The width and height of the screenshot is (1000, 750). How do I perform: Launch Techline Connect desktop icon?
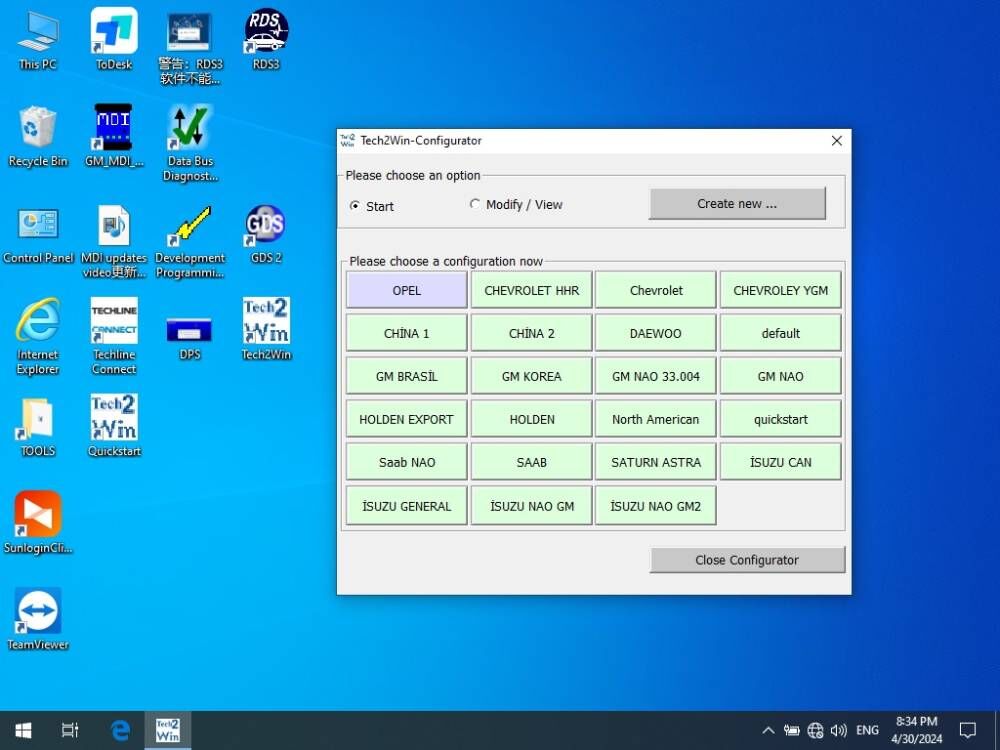(114, 337)
